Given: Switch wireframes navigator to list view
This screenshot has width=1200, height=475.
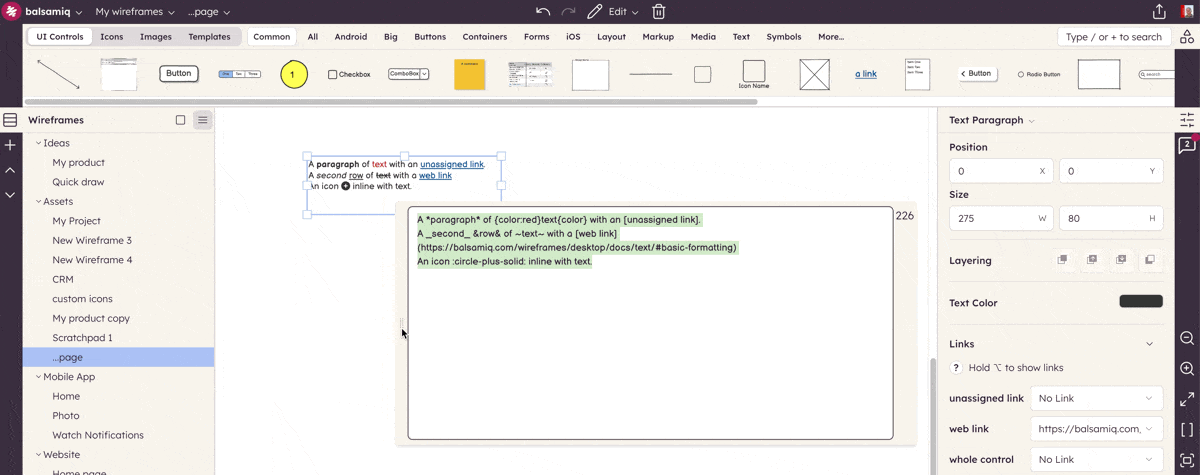Looking at the screenshot, I should pyautogui.click(x=202, y=120).
